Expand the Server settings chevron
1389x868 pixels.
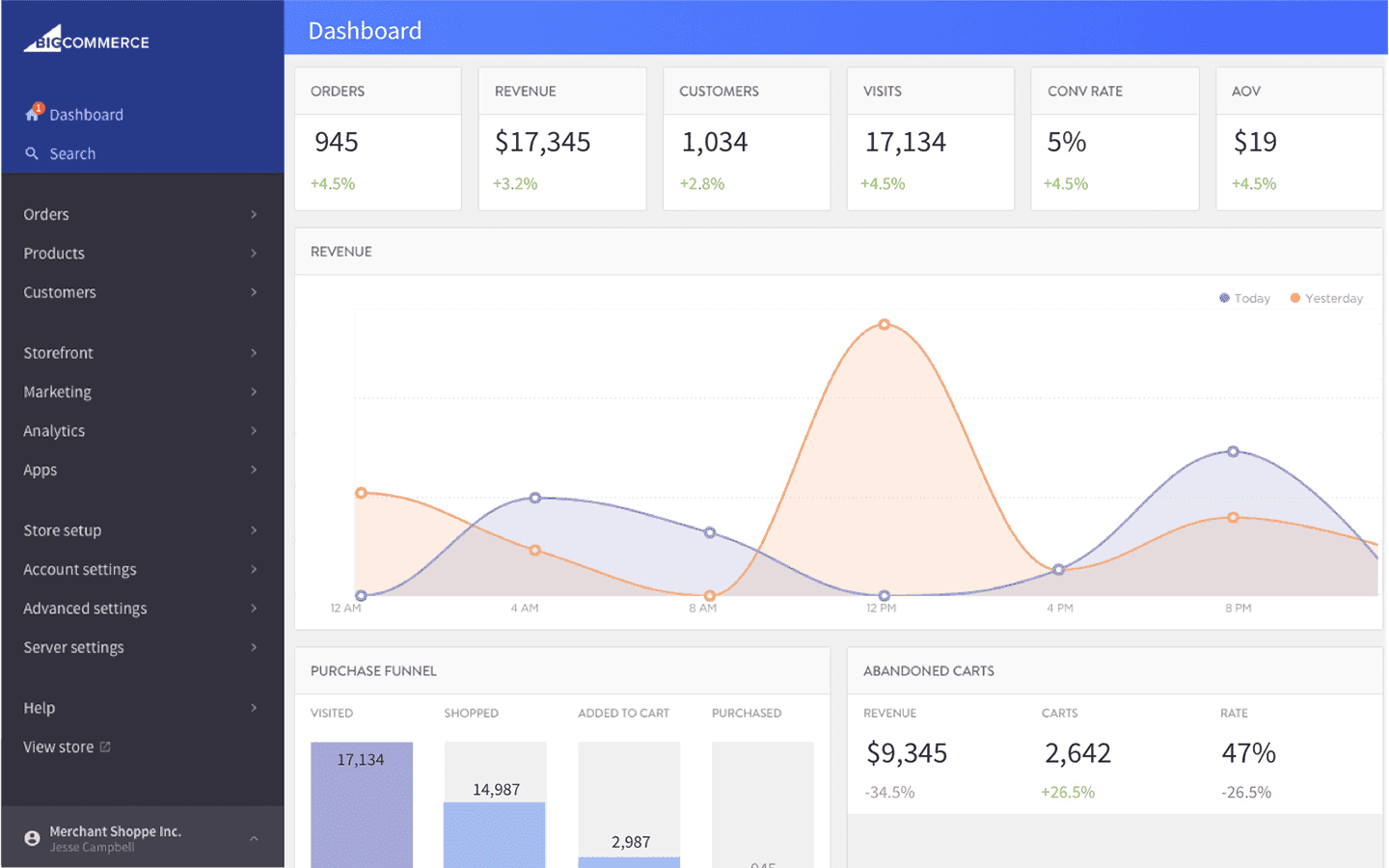pos(254,647)
